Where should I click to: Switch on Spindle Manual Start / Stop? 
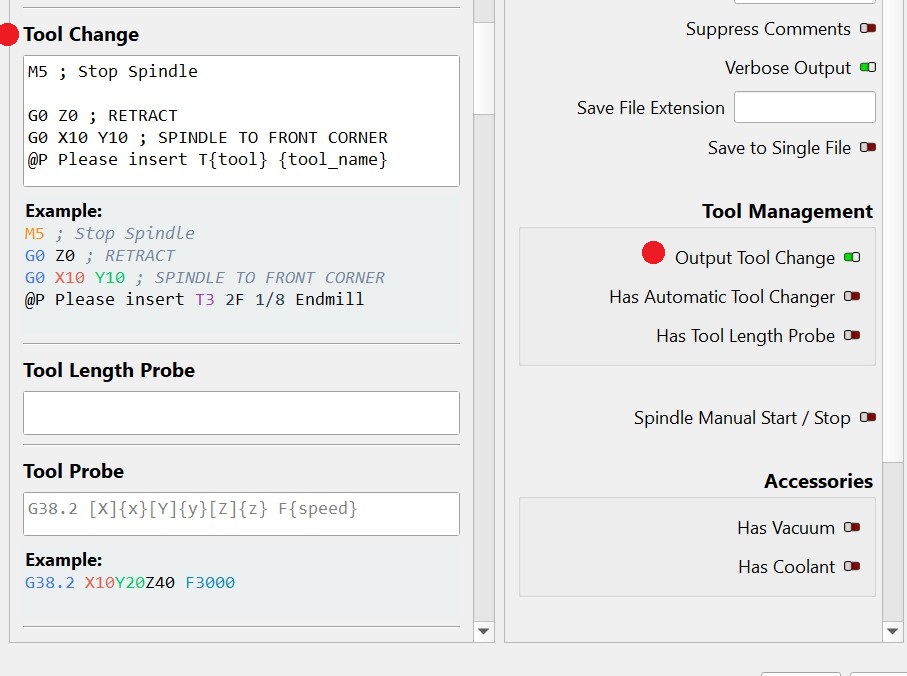[x=867, y=418]
